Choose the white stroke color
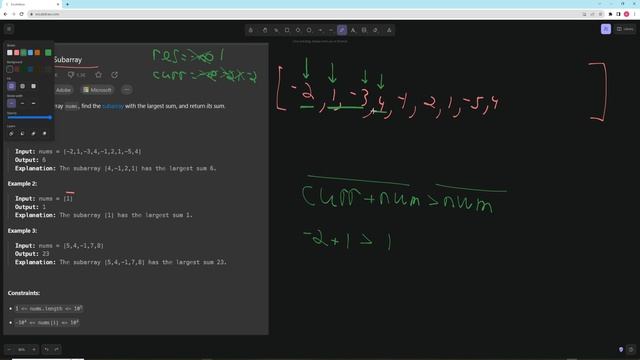The image size is (640, 360). click(10, 53)
